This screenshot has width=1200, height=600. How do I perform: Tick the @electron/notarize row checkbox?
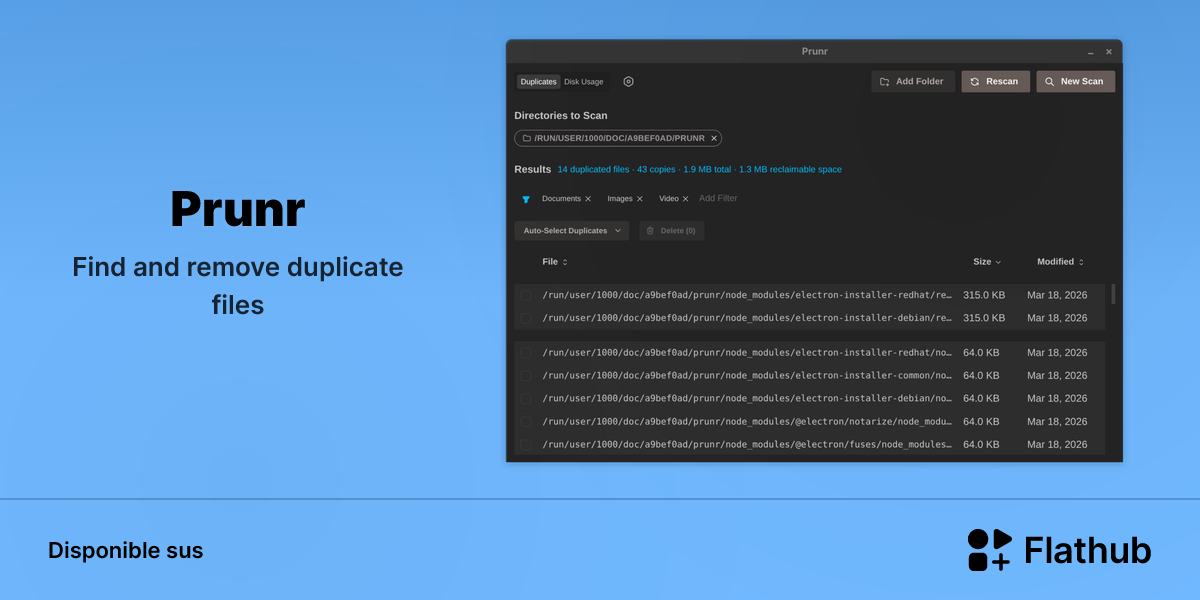pyautogui.click(x=526, y=422)
